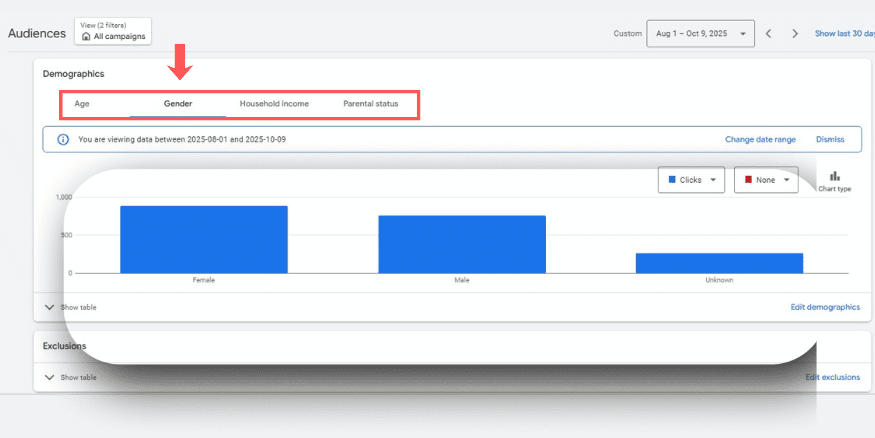The image size is (875, 438).
Task: Open the Household income tab
Action: [x=274, y=104]
